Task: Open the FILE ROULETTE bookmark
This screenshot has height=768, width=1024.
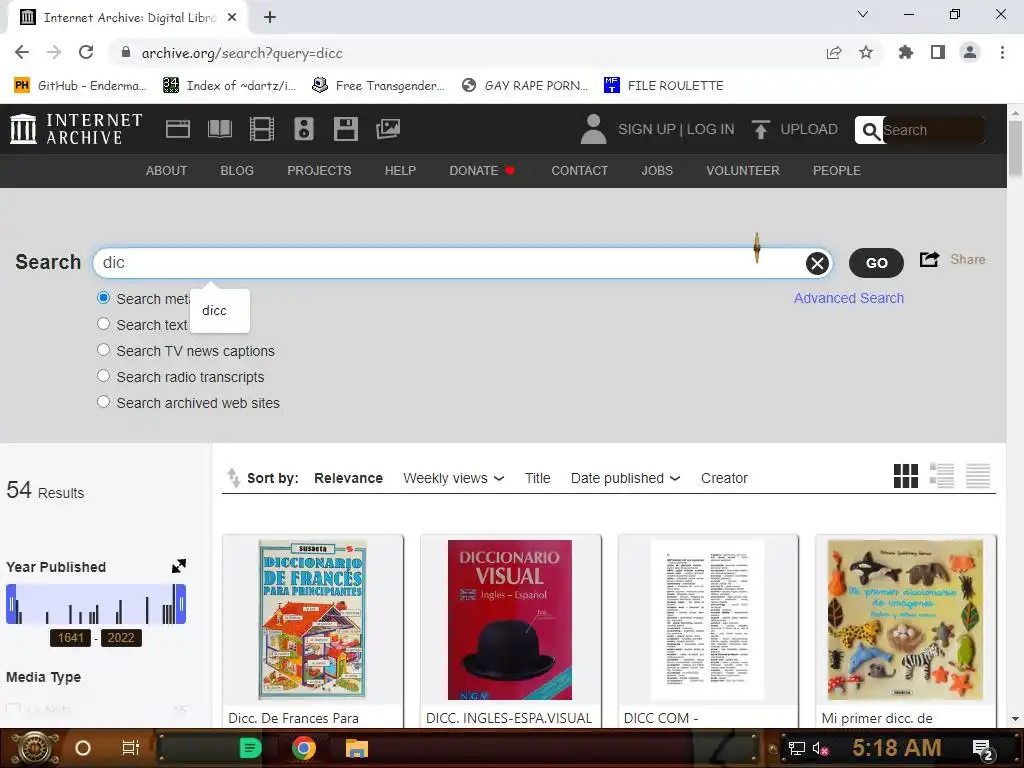Action: click(x=664, y=86)
